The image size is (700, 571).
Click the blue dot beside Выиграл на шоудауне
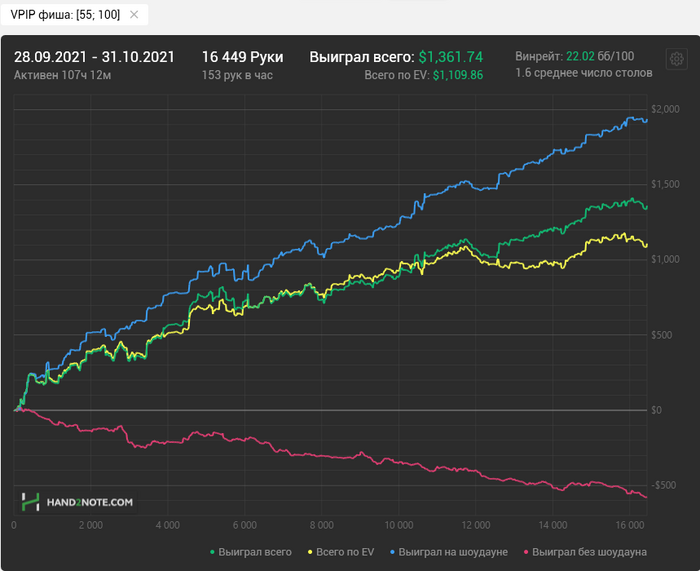tap(392, 552)
